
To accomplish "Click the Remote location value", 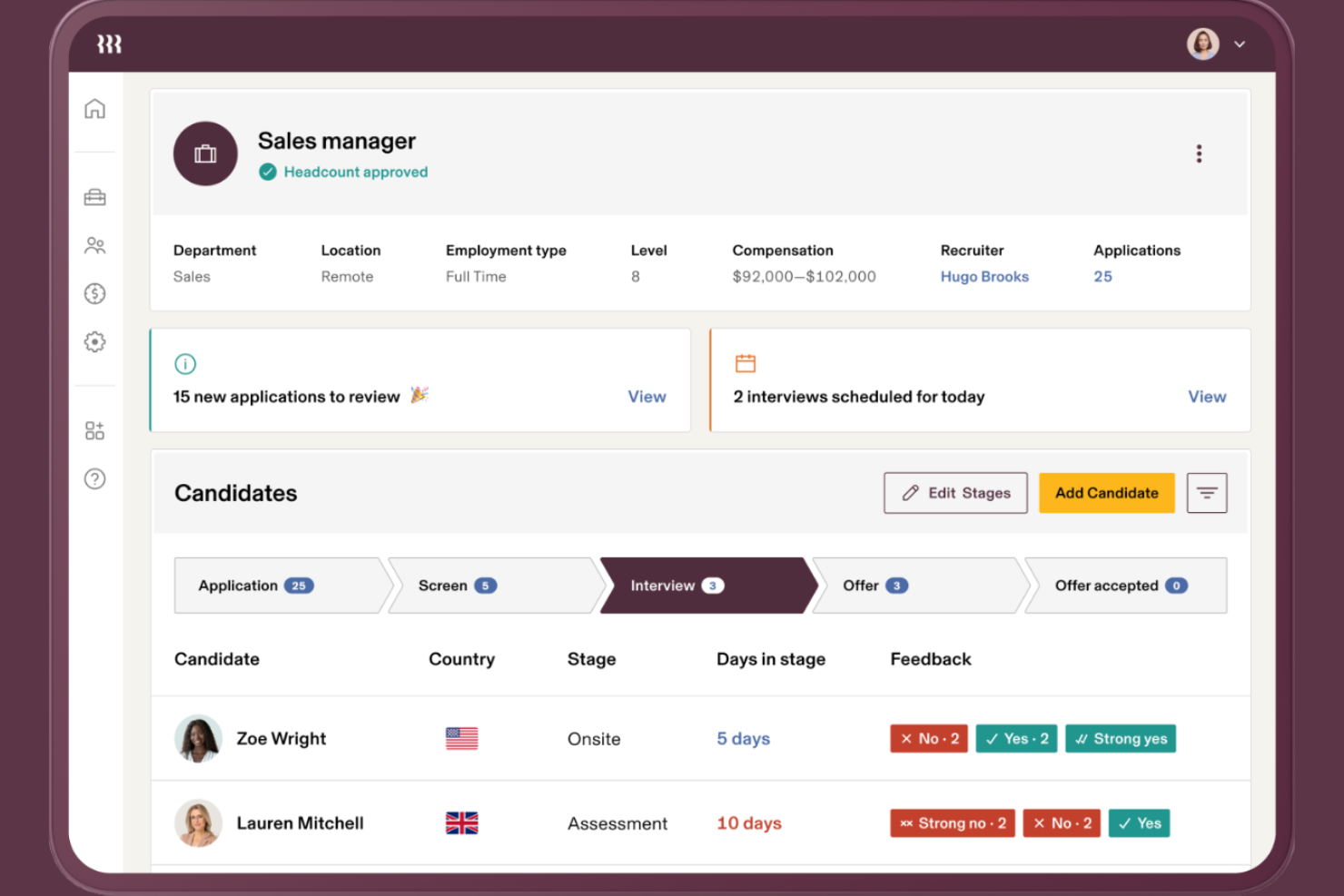I will click(x=347, y=276).
